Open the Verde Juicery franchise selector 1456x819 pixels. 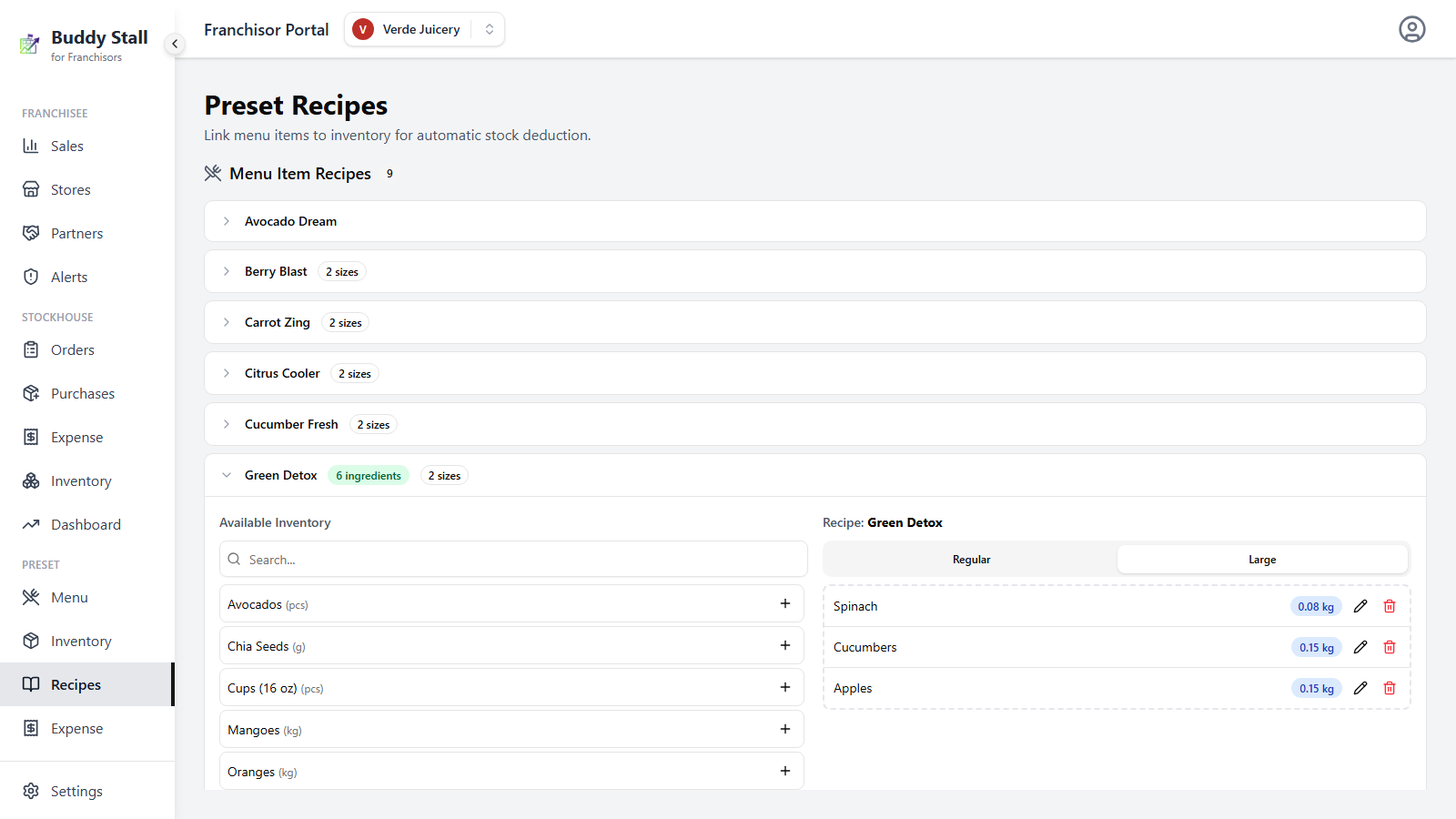tap(424, 29)
